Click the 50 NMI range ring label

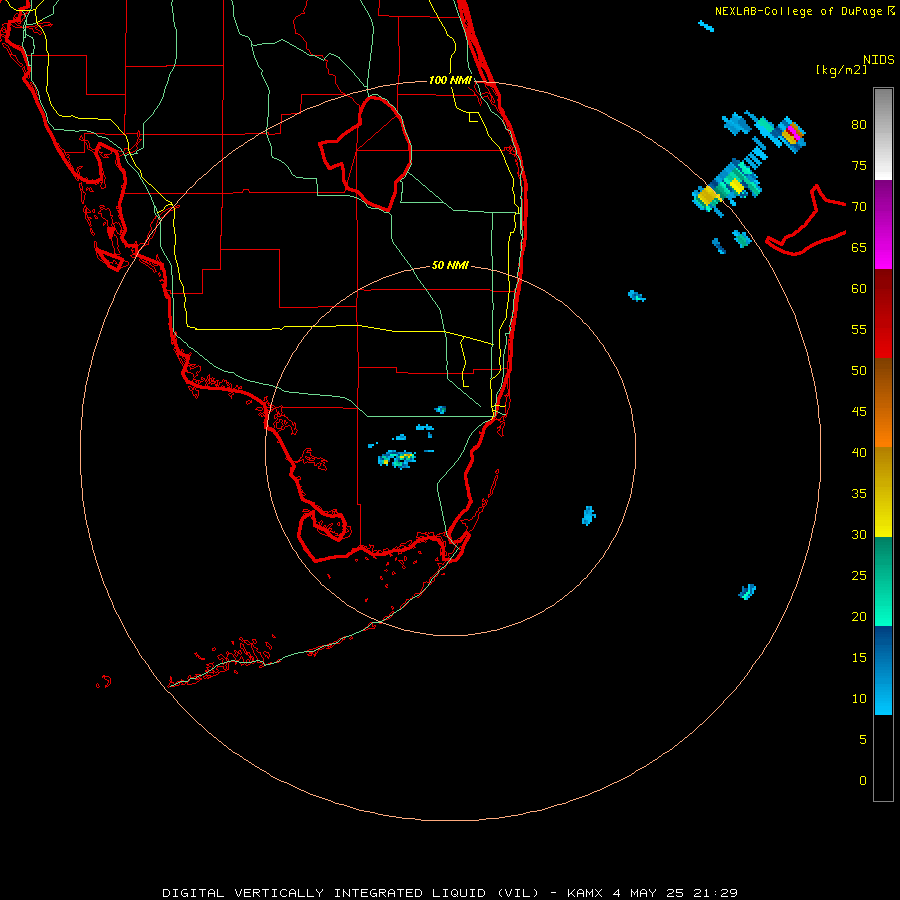tap(450, 265)
